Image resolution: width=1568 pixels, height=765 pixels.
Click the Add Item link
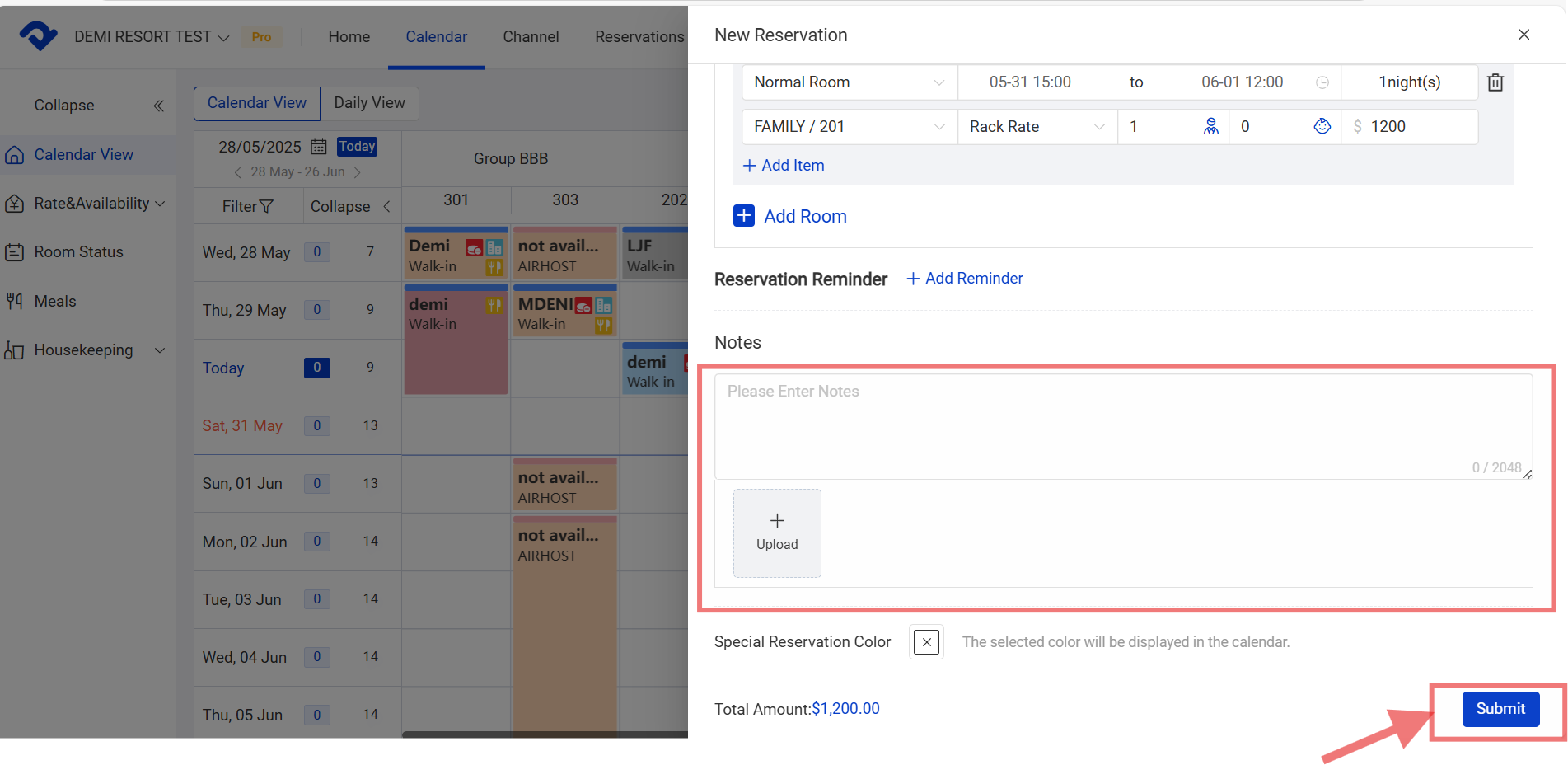click(x=784, y=166)
